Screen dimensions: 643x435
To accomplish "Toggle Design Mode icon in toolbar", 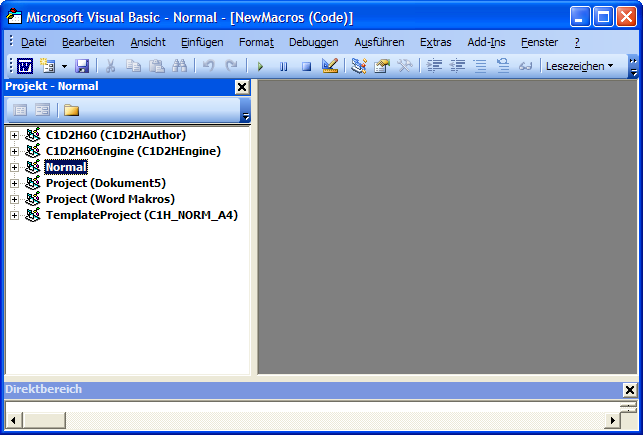I will [331, 66].
